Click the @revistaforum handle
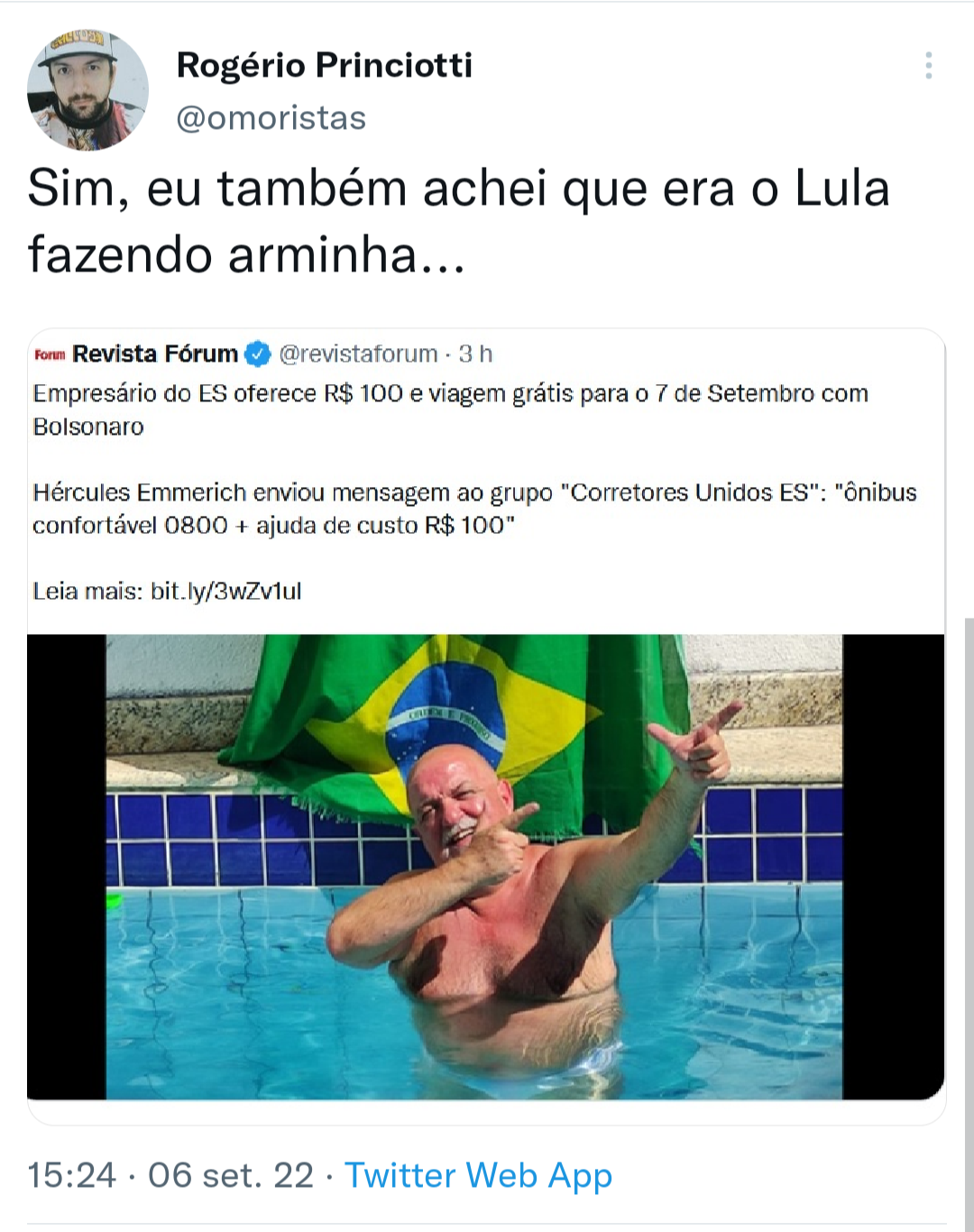This screenshot has height=1232, width=974. click(x=358, y=354)
